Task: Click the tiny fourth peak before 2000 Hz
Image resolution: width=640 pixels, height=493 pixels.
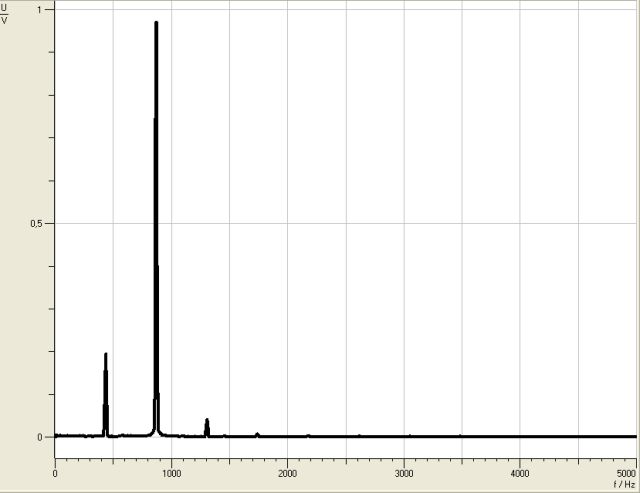Action: 257,434
